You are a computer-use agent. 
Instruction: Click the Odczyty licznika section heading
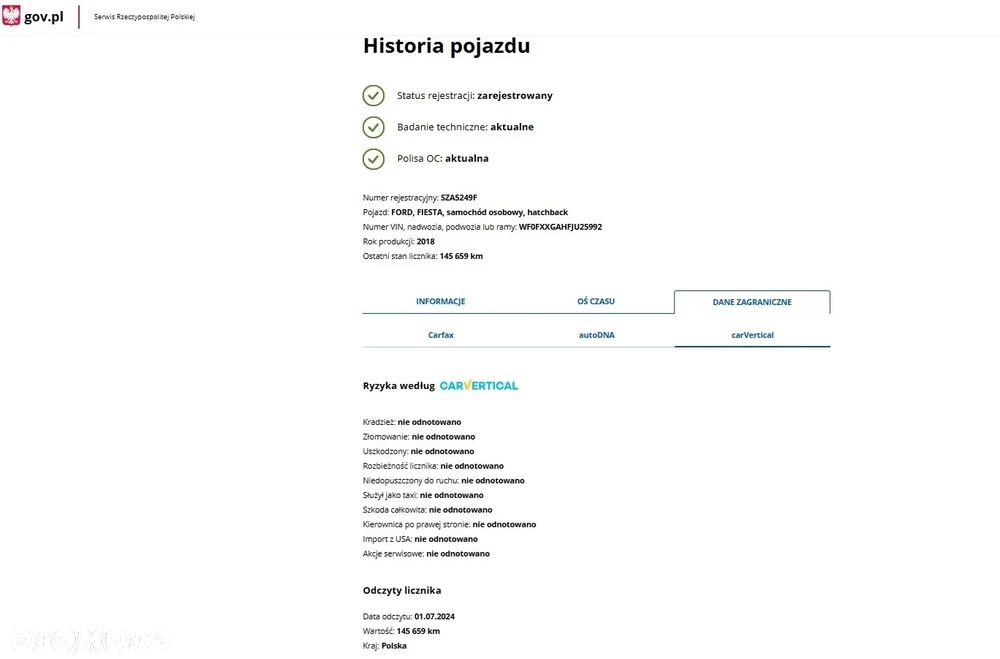click(402, 590)
